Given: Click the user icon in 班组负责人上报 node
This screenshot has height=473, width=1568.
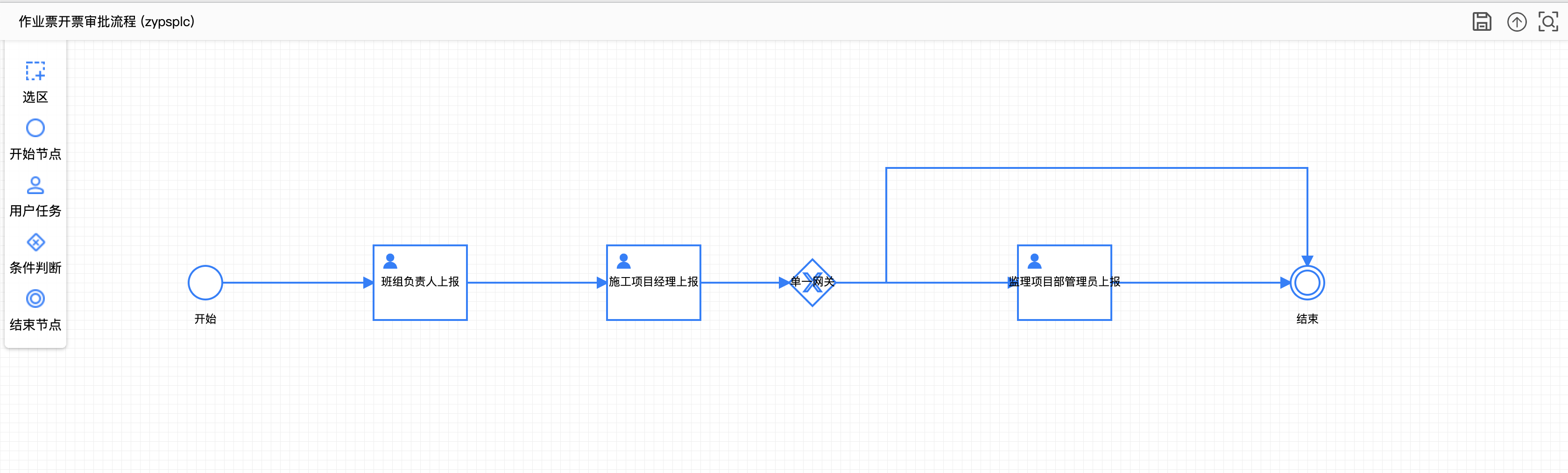Looking at the screenshot, I should tap(390, 261).
